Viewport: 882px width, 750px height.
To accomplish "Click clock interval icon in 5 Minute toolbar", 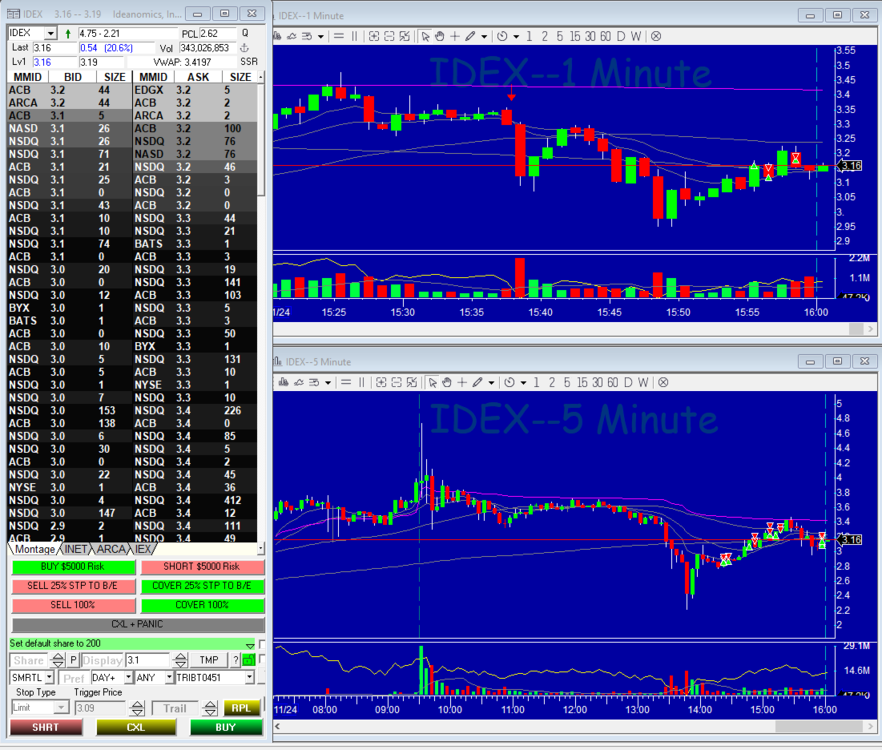I will click(x=509, y=382).
